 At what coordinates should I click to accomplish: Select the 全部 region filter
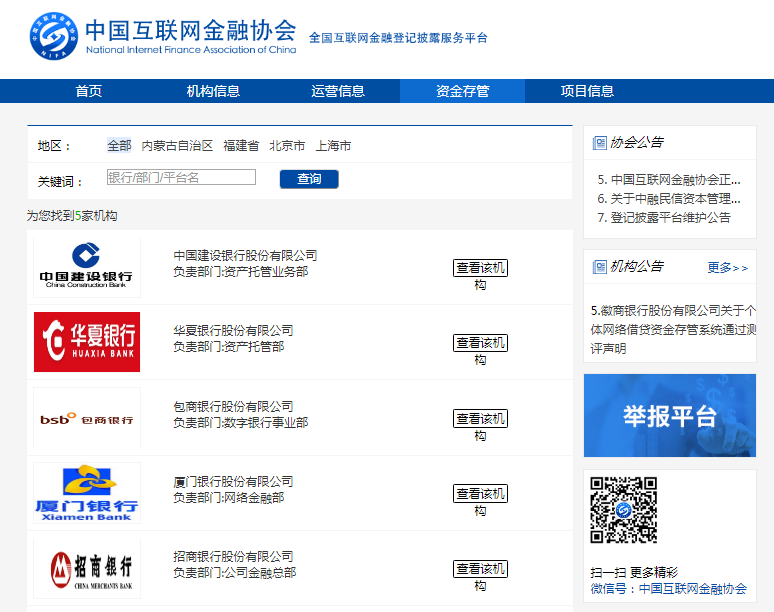click(x=119, y=146)
